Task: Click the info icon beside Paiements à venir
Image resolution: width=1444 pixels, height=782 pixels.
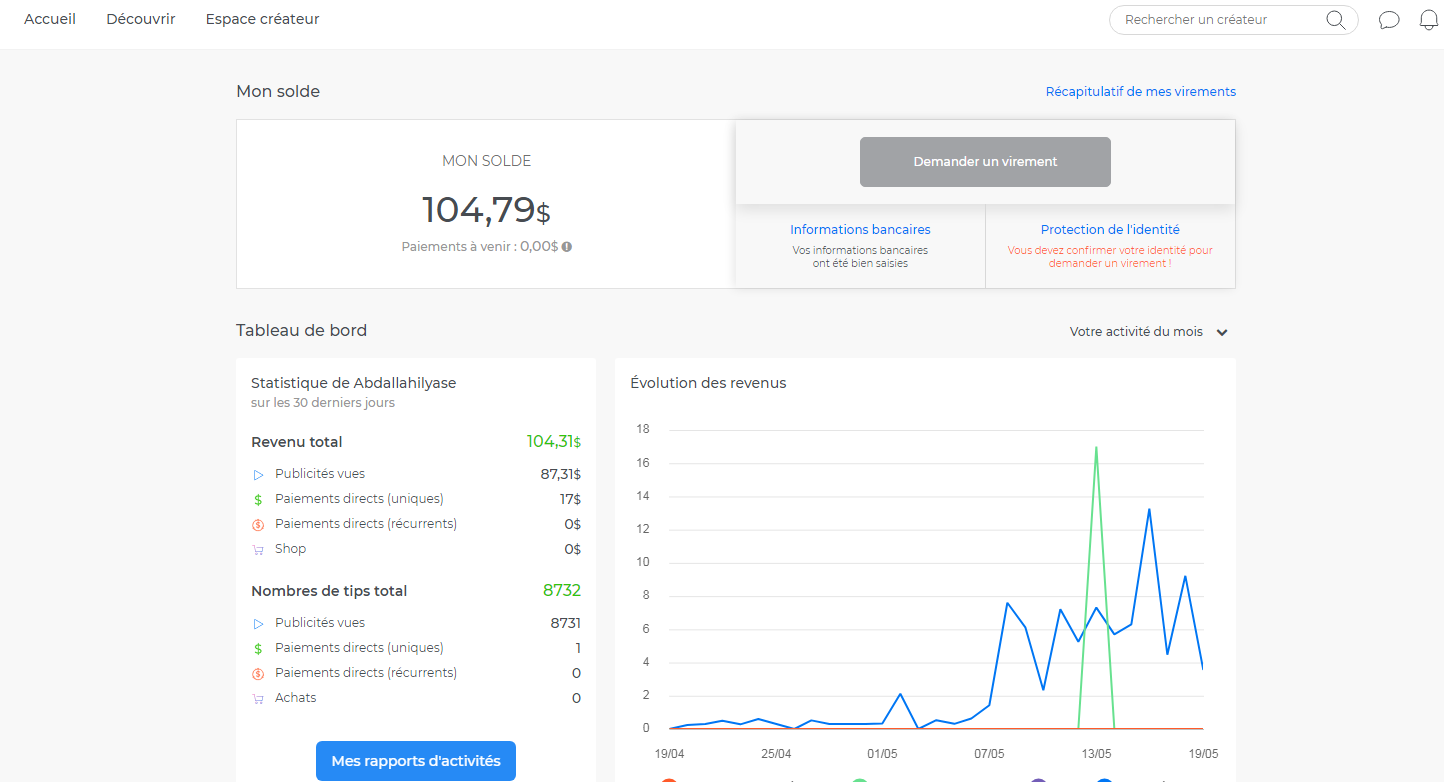Action: tap(567, 246)
